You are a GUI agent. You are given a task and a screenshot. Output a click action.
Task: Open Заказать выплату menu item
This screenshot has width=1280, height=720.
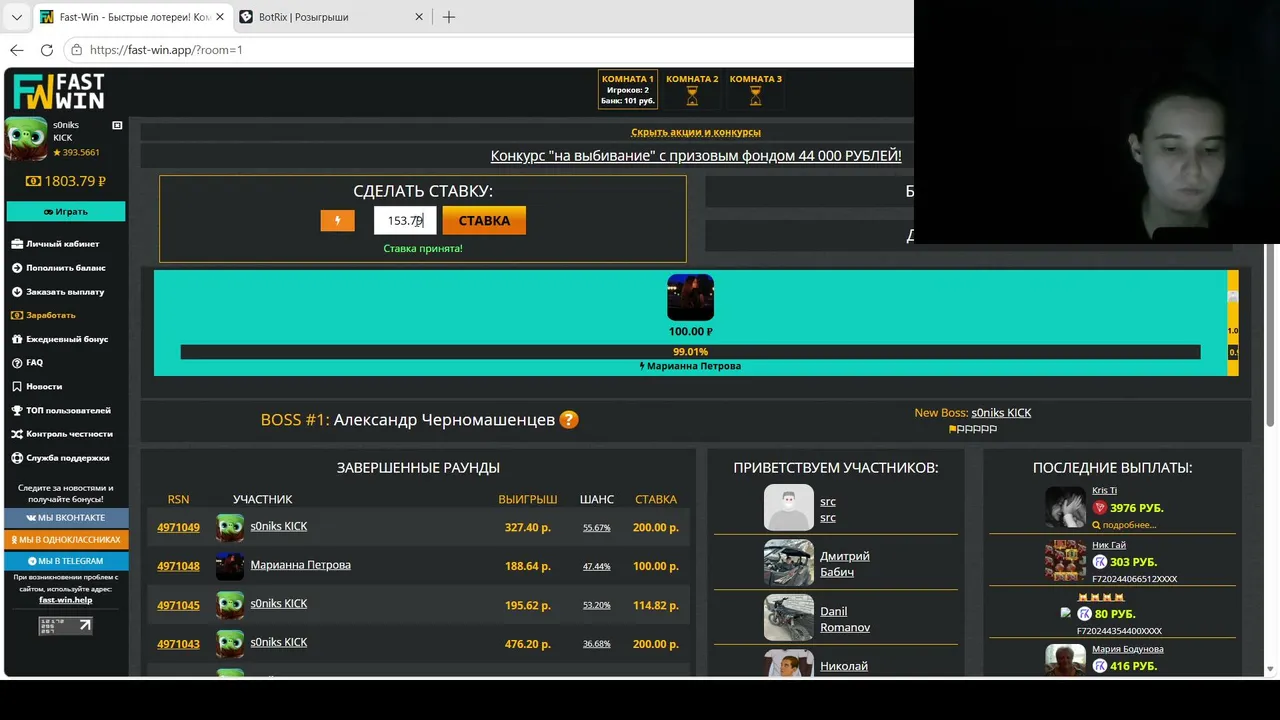tap(65, 291)
